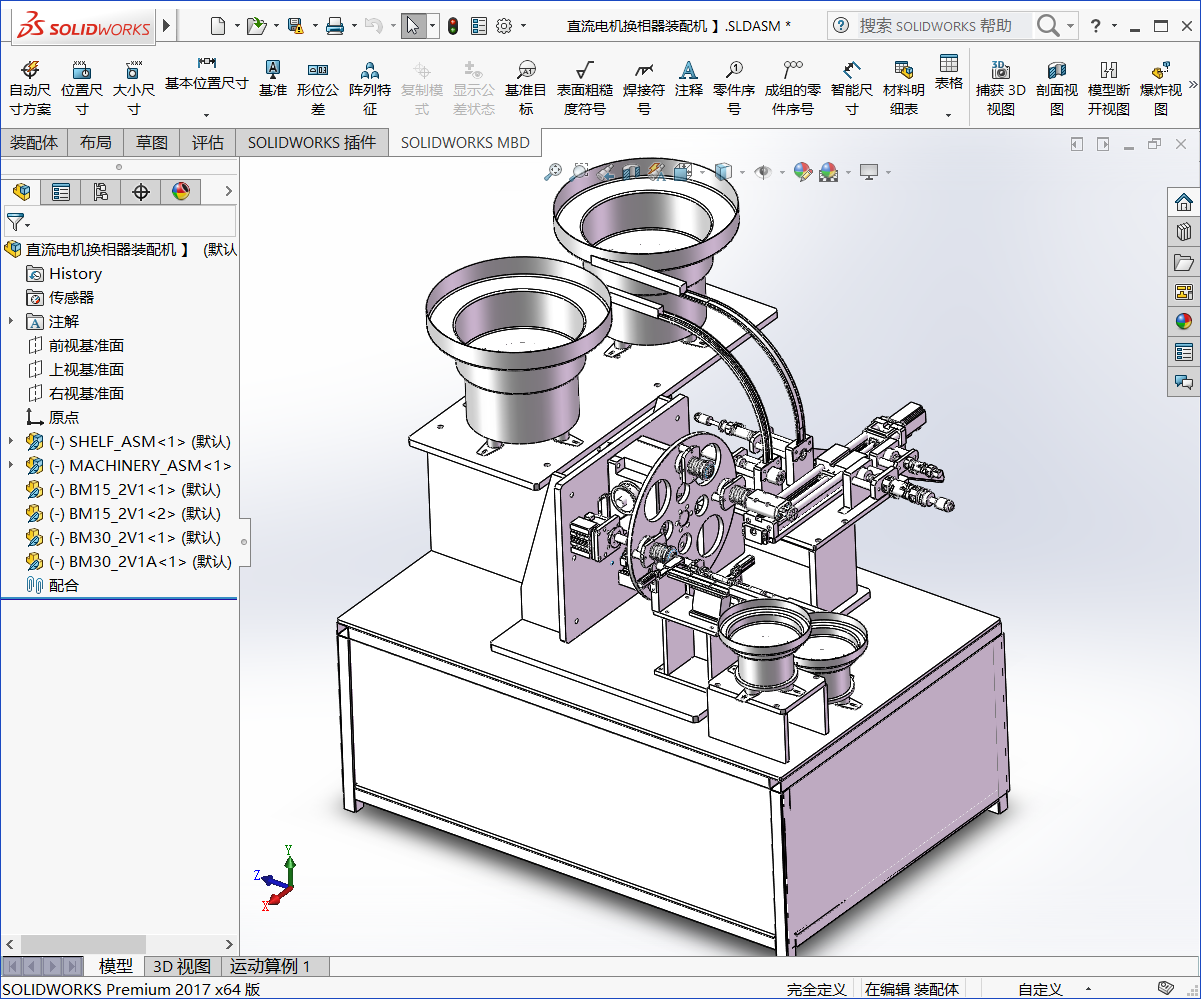Open the 剖面视图 section view tool

click(1057, 87)
